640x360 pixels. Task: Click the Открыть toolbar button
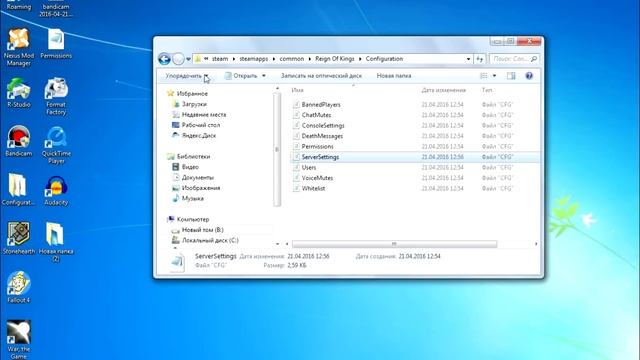[x=241, y=76]
